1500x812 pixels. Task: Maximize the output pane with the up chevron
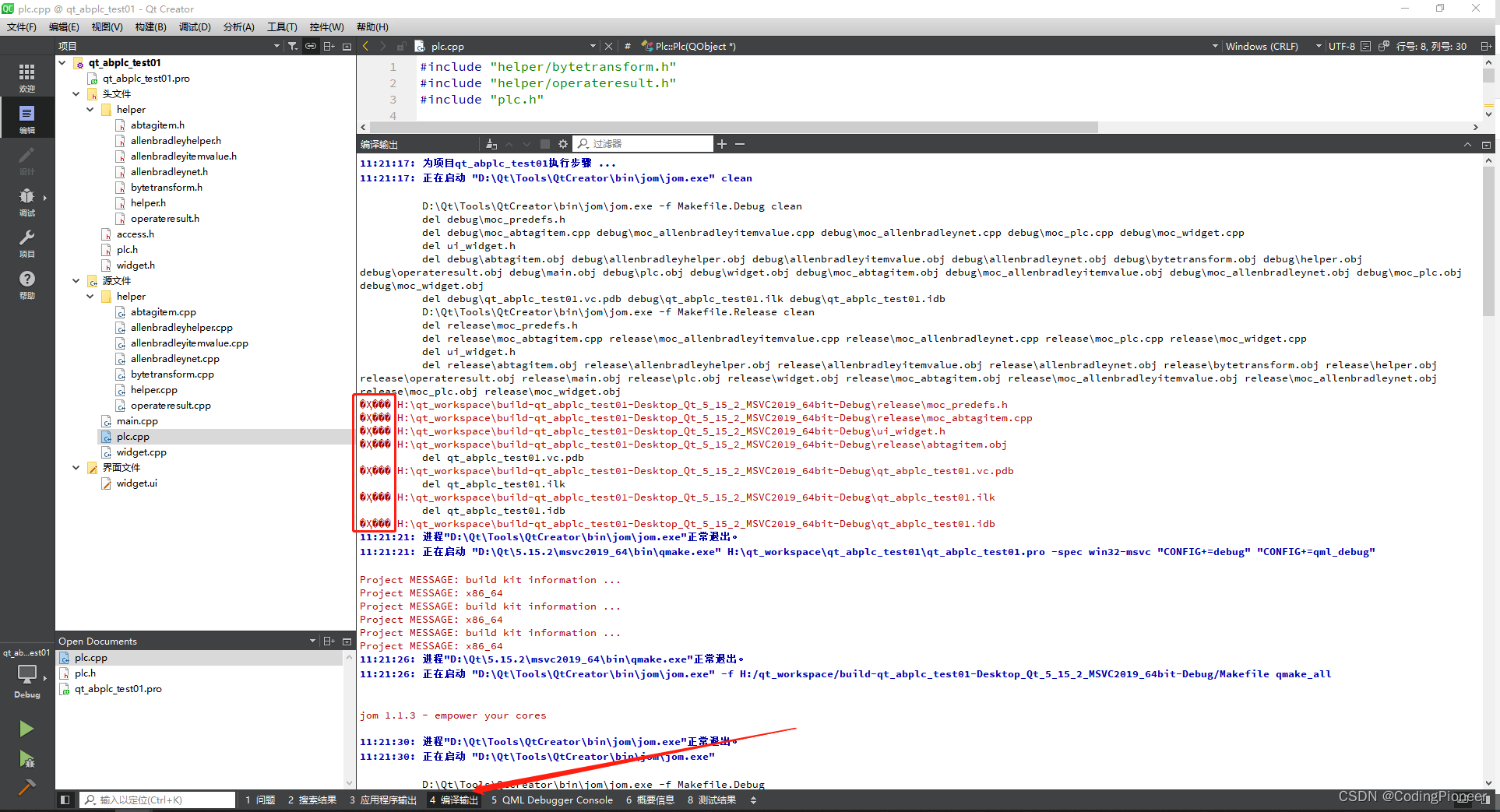tap(1467, 145)
